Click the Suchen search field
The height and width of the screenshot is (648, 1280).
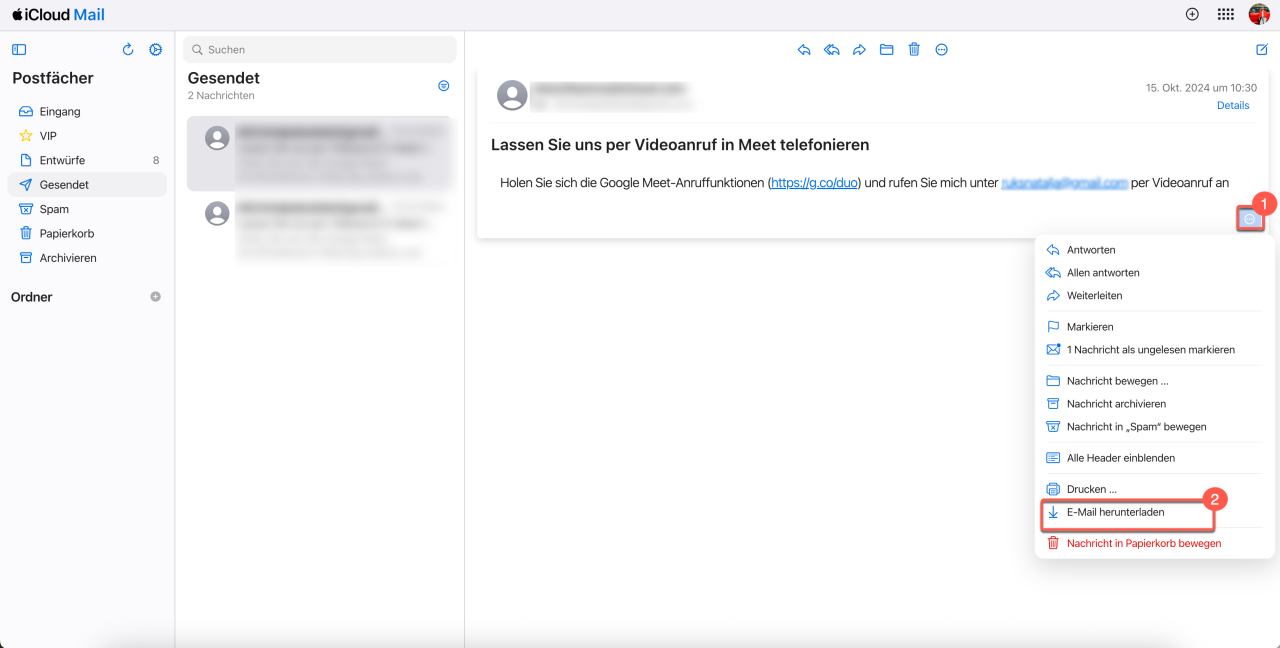(320, 49)
